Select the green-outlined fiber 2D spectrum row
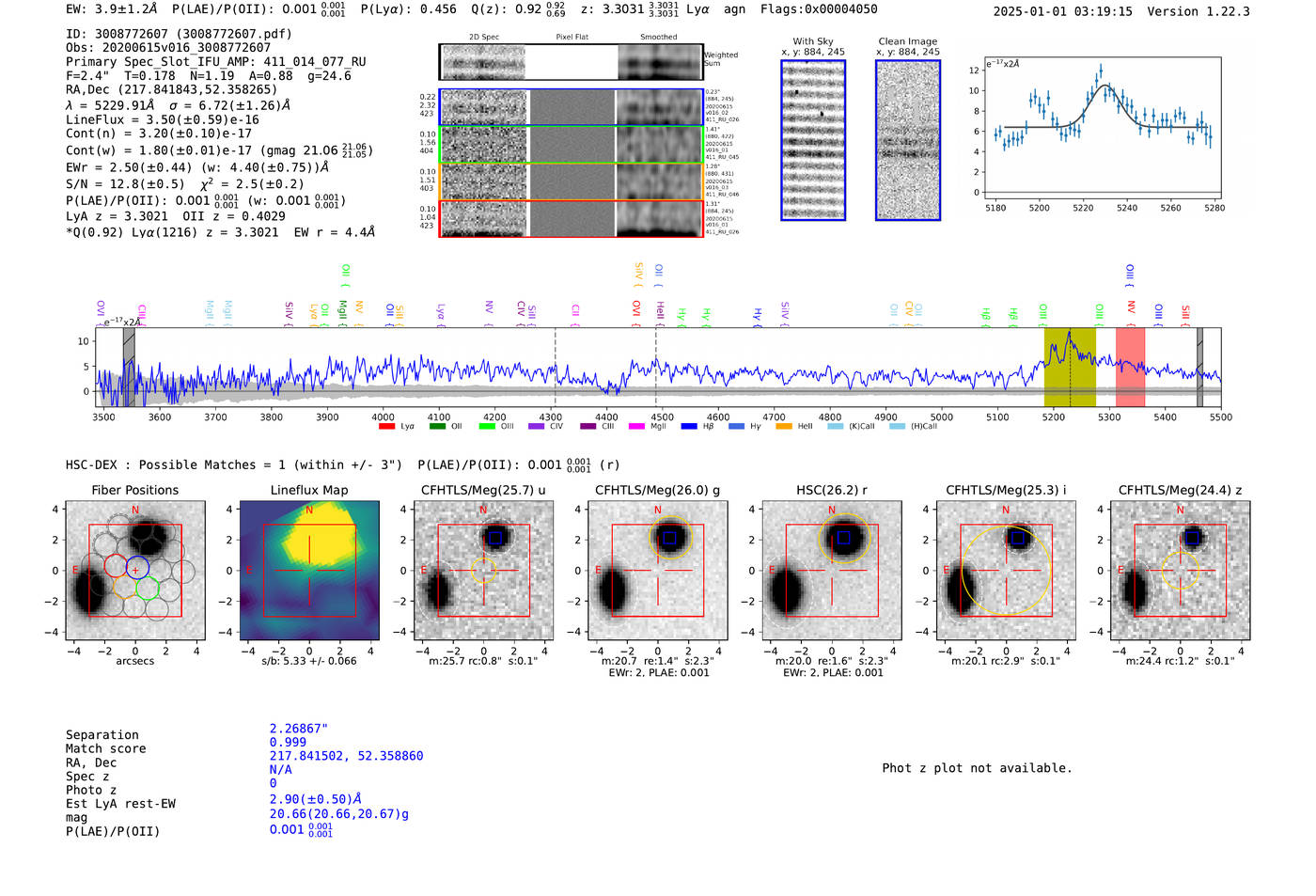 click(x=571, y=145)
